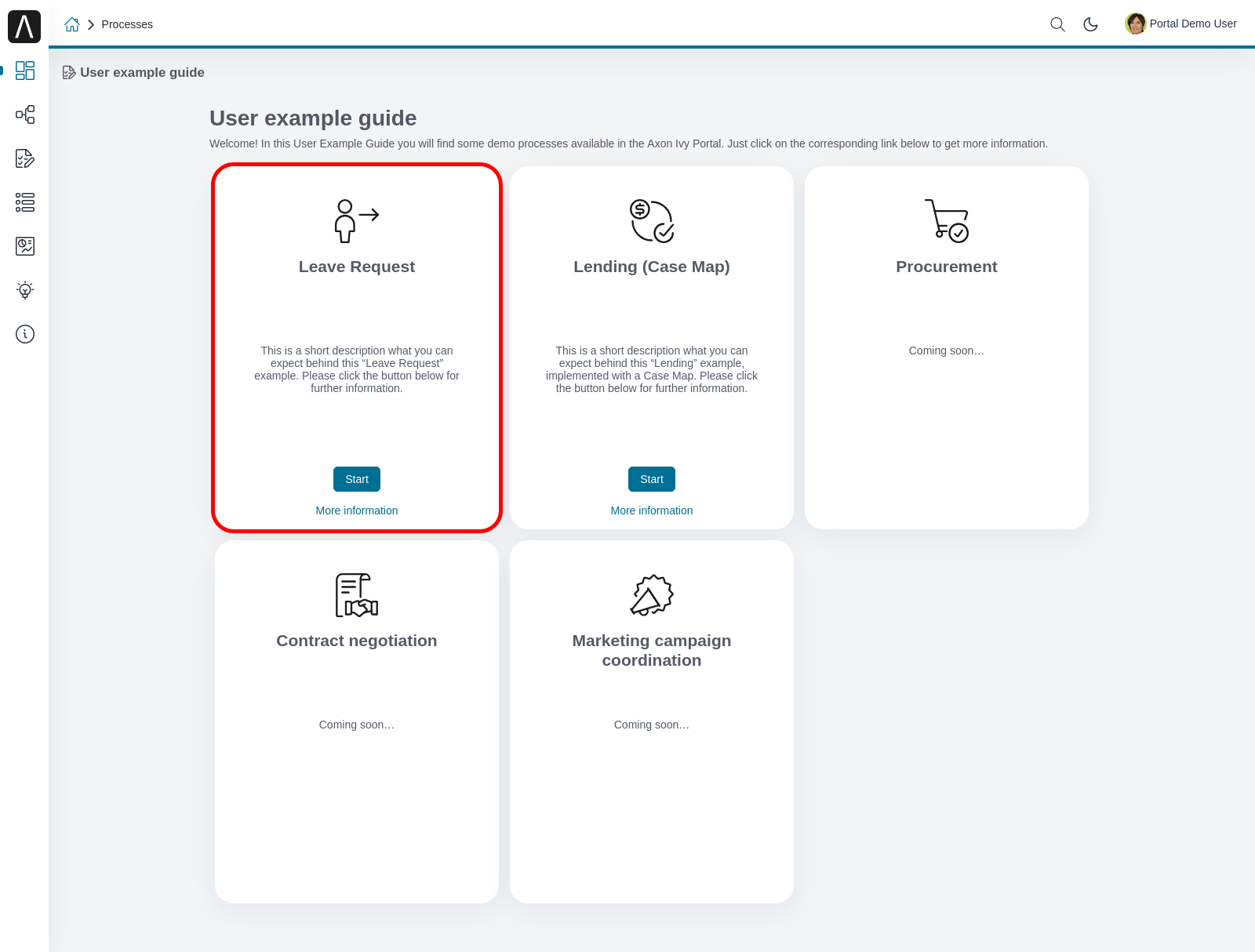Image resolution: width=1255 pixels, height=952 pixels.
Task: Open the Statistics dashboard icon
Action: (25, 245)
